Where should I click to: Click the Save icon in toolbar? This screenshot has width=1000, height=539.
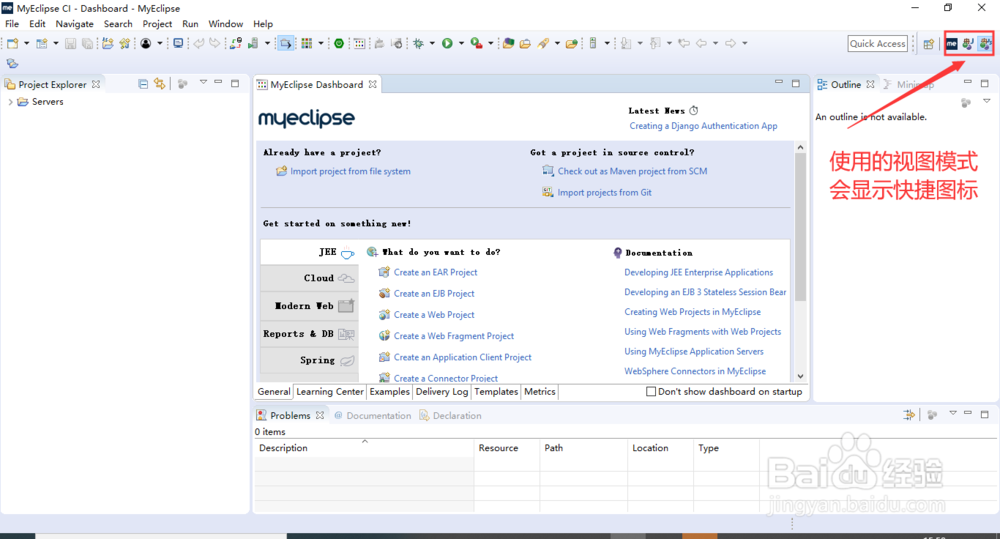tap(70, 43)
